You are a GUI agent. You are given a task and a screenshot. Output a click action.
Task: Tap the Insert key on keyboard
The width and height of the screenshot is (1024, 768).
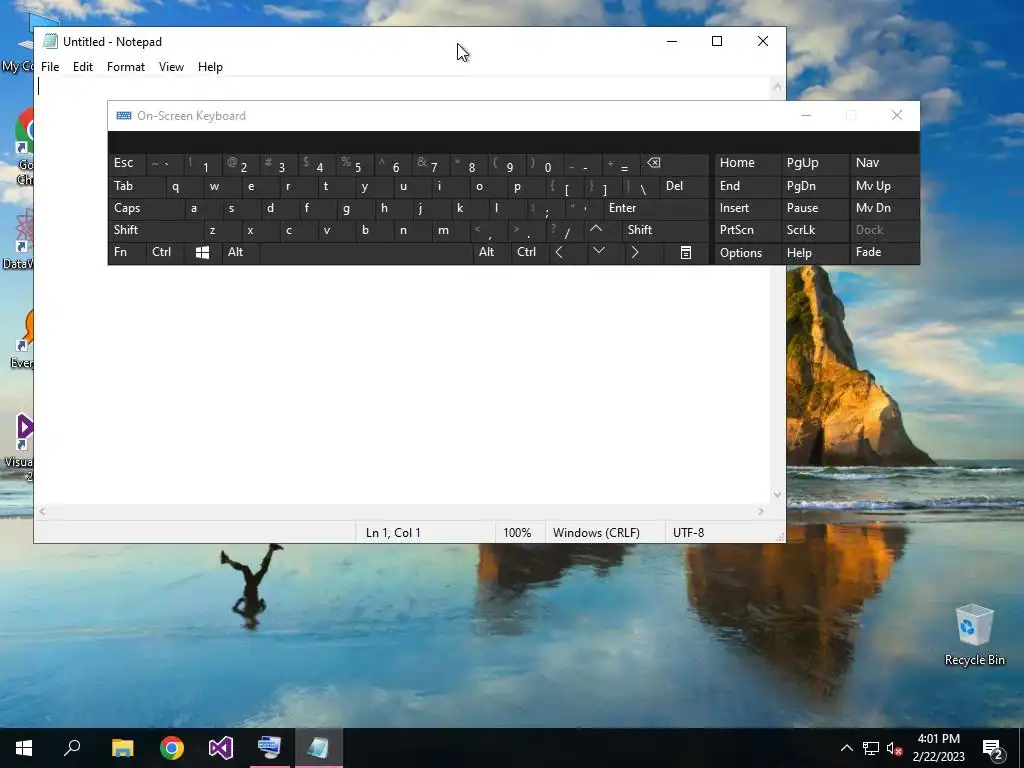747,208
